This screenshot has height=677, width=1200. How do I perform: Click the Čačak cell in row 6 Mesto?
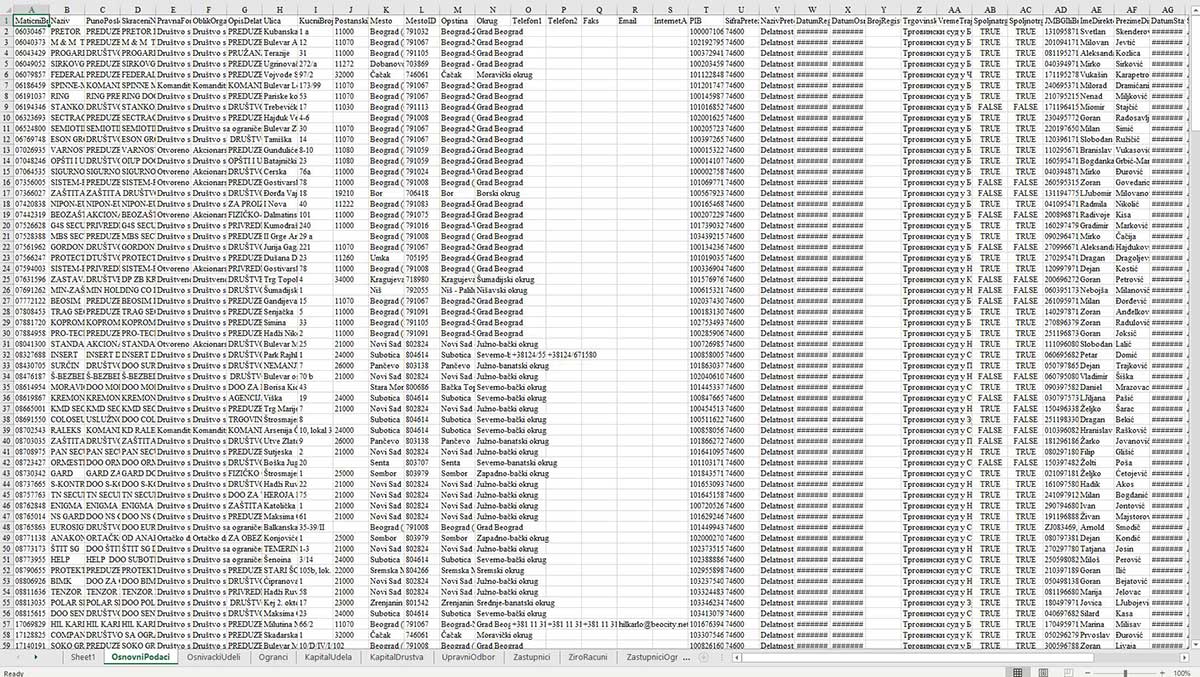[x=385, y=75]
